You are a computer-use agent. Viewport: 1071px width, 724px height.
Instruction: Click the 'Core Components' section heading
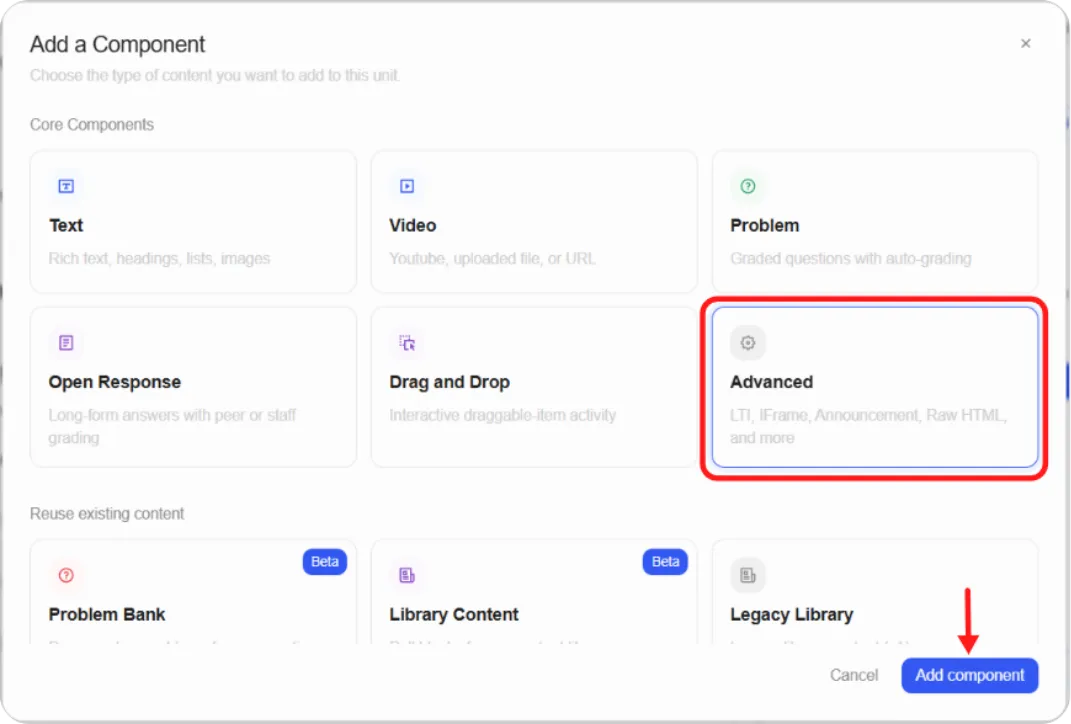click(x=92, y=124)
